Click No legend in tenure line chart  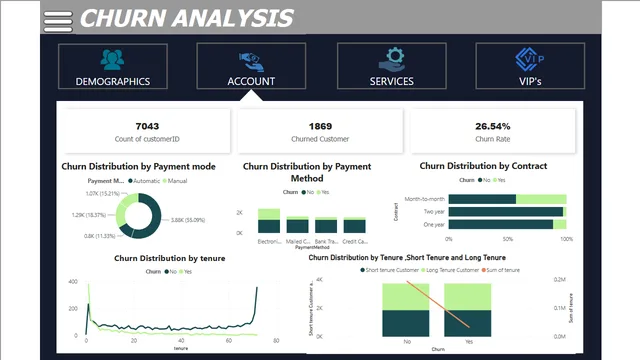coord(171,271)
